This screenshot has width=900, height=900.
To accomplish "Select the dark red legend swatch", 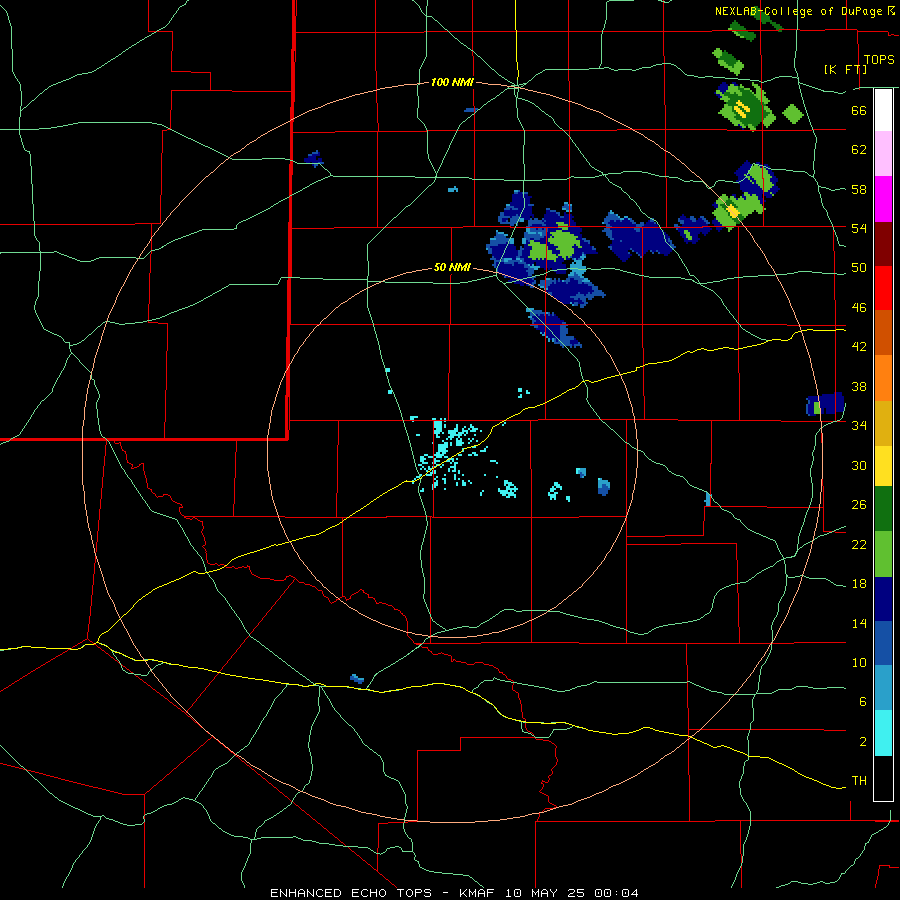I will [883, 243].
